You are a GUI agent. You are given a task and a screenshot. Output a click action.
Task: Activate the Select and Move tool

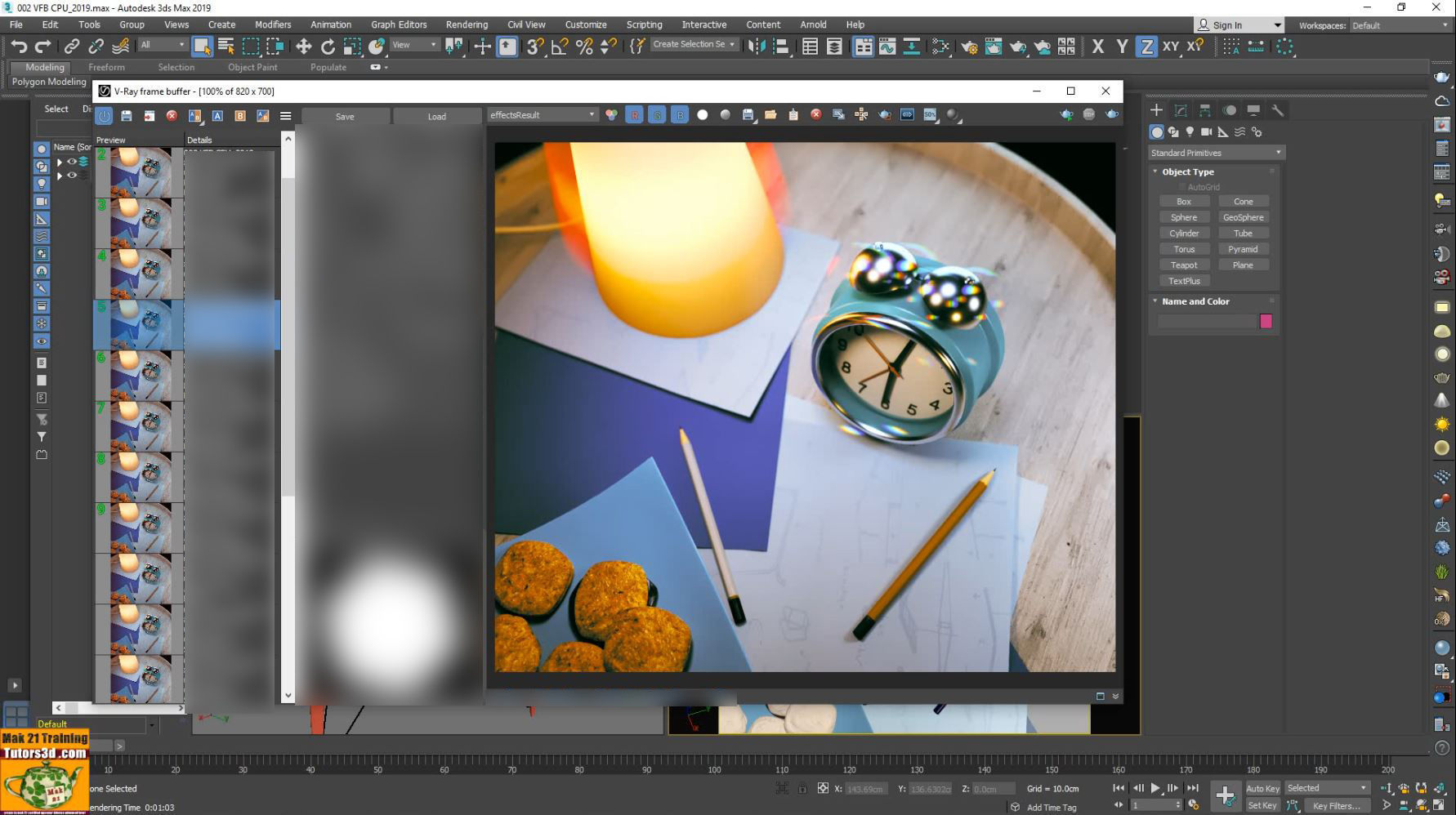[x=303, y=47]
